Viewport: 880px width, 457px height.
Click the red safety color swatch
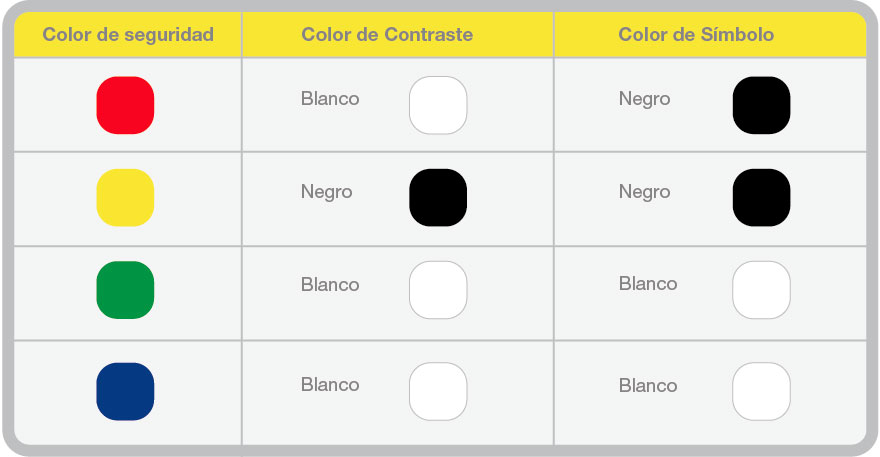point(125,105)
